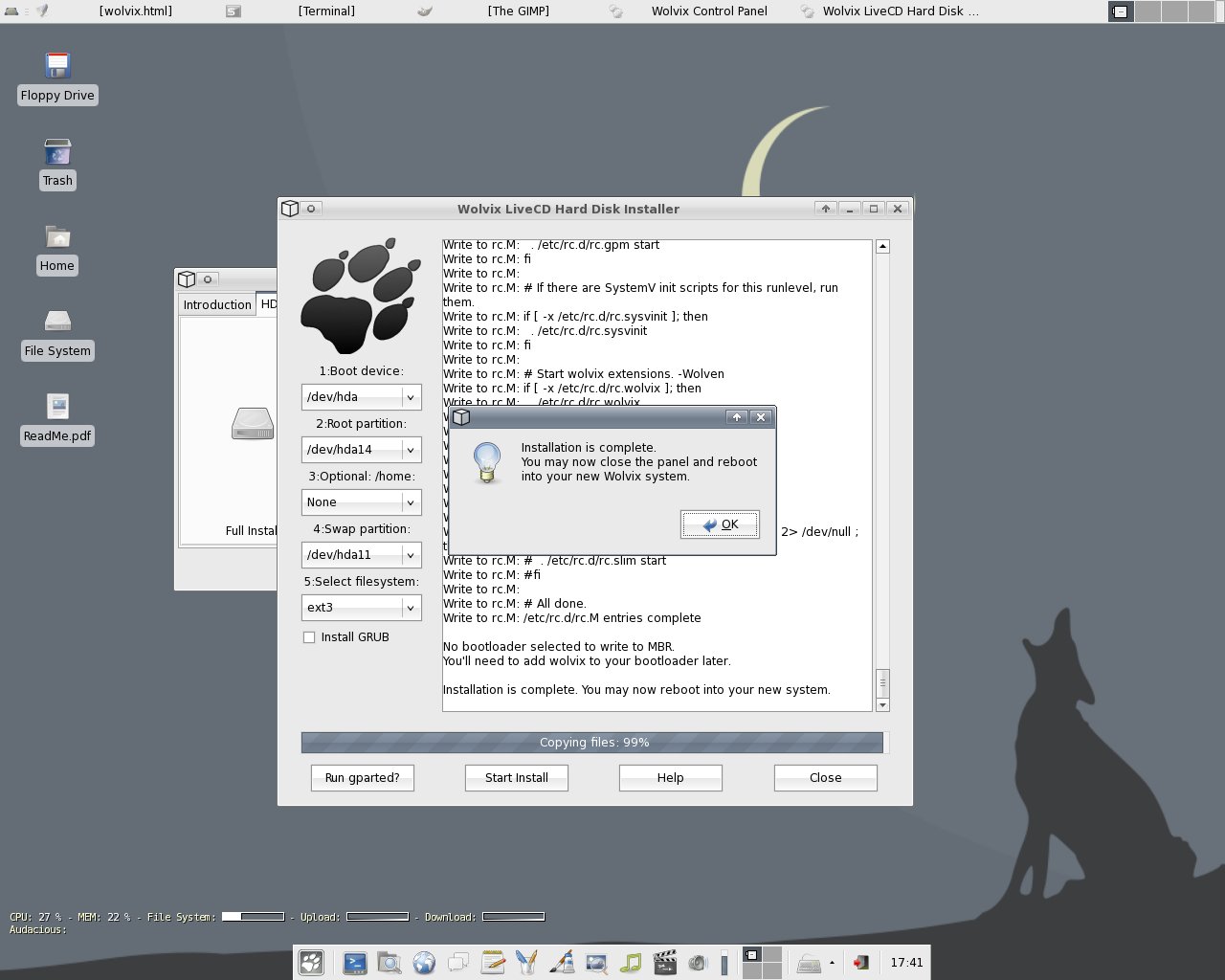Image resolution: width=1225 pixels, height=980 pixels.
Task: Click the Run gparted? button
Action: click(x=363, y=778)
